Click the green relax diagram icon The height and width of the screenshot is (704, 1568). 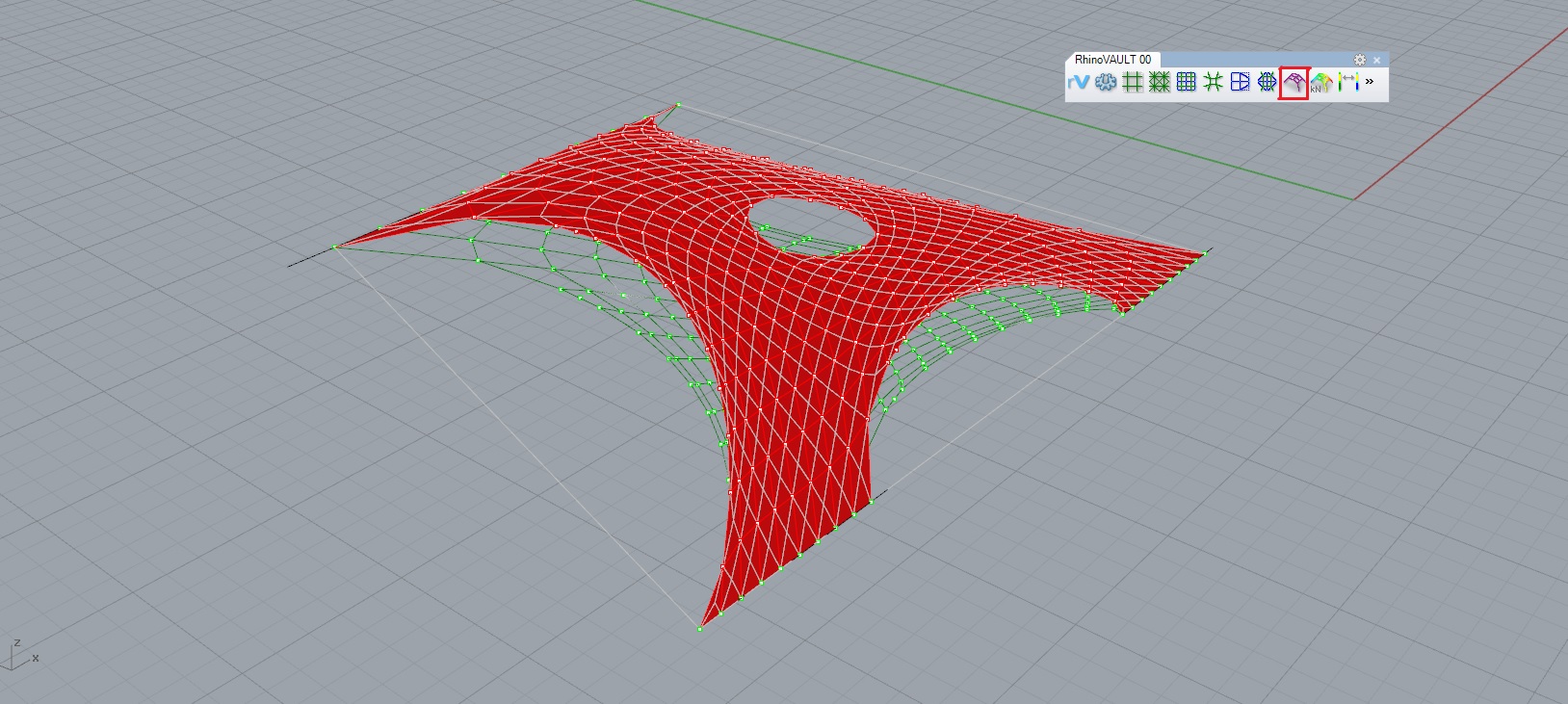coord(1214,83)
